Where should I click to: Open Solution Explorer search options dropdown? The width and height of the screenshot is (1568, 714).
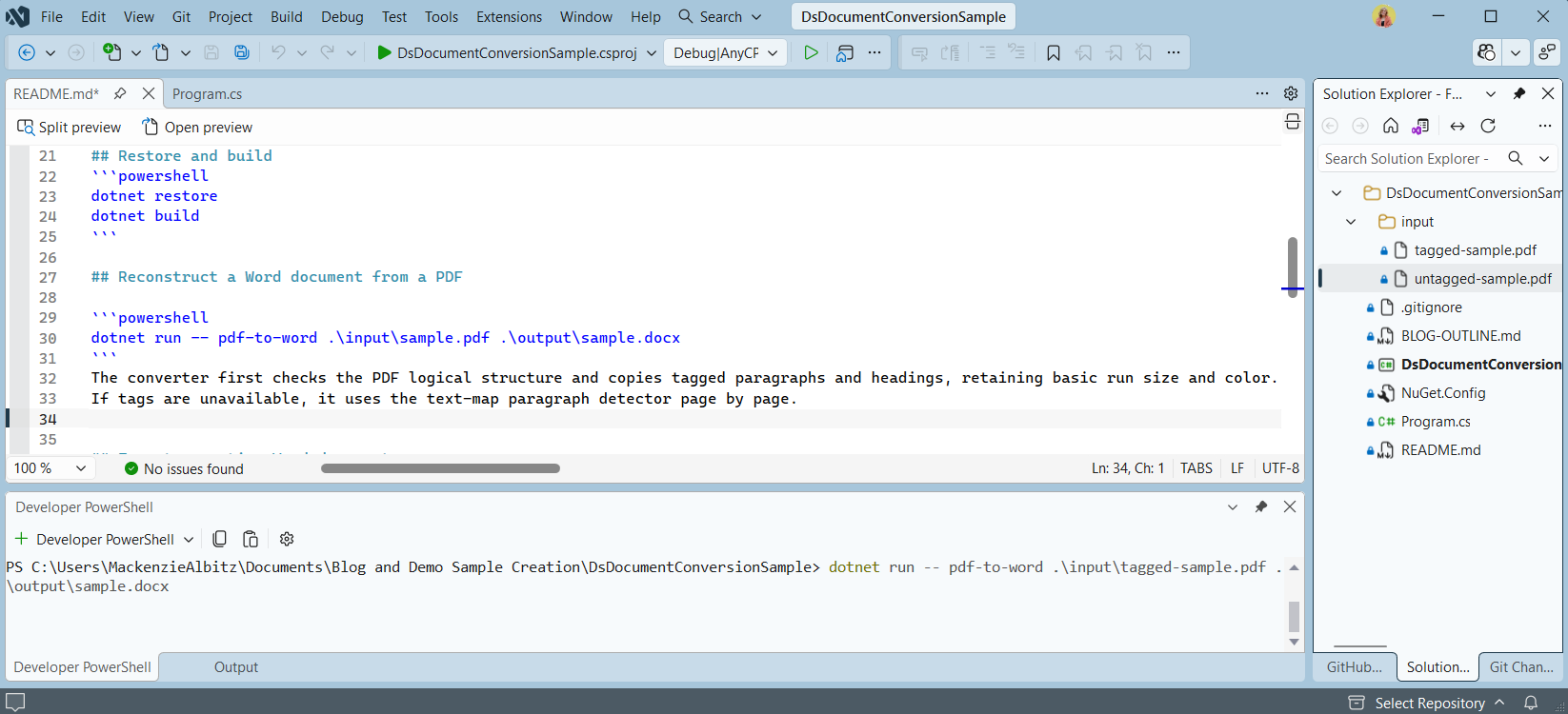point(1544,158)
